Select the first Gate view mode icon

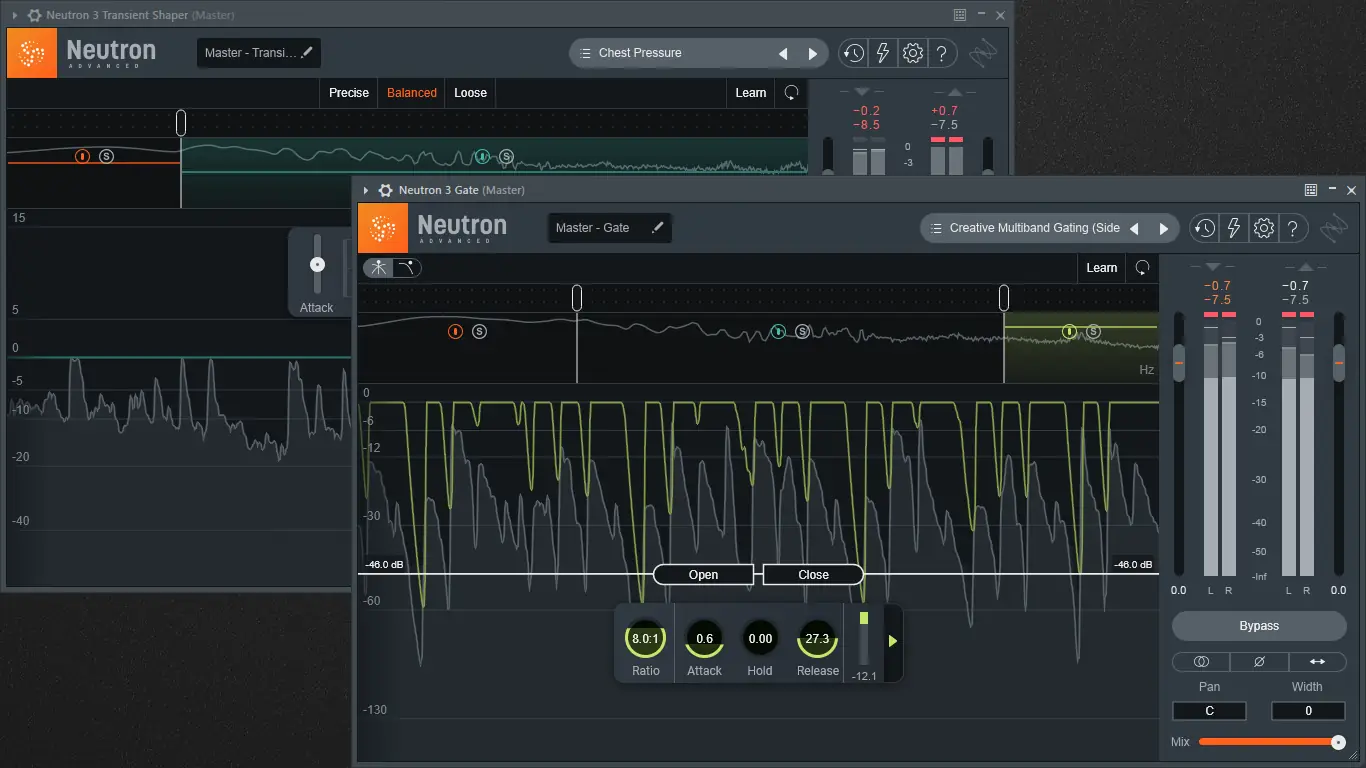click(x=379, y=267)
